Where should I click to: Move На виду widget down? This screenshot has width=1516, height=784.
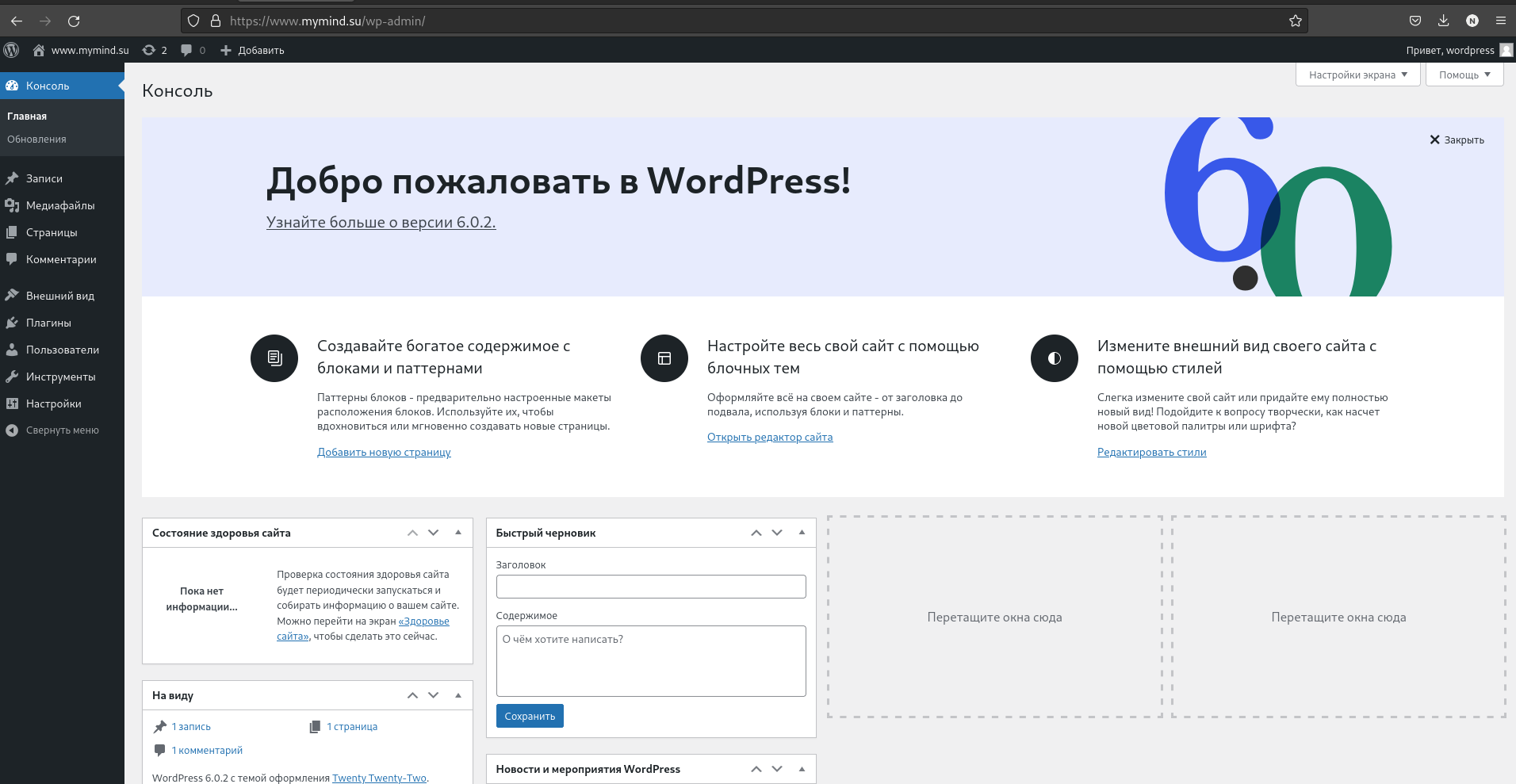coord(433,695)
